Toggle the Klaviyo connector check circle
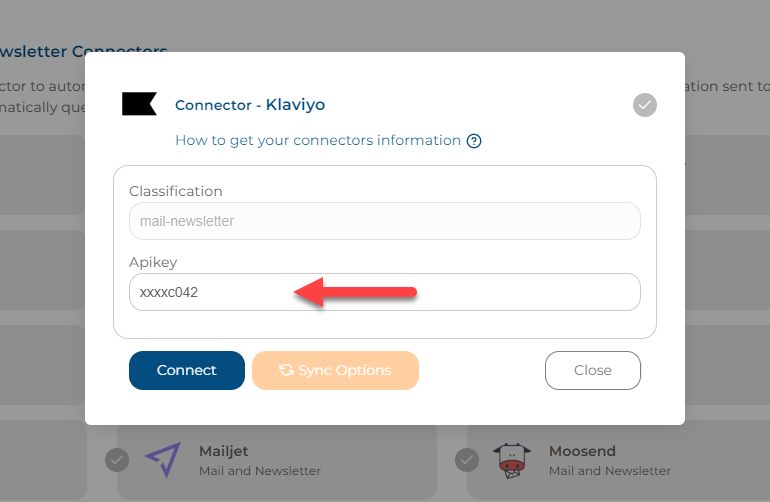 point(645,105)
